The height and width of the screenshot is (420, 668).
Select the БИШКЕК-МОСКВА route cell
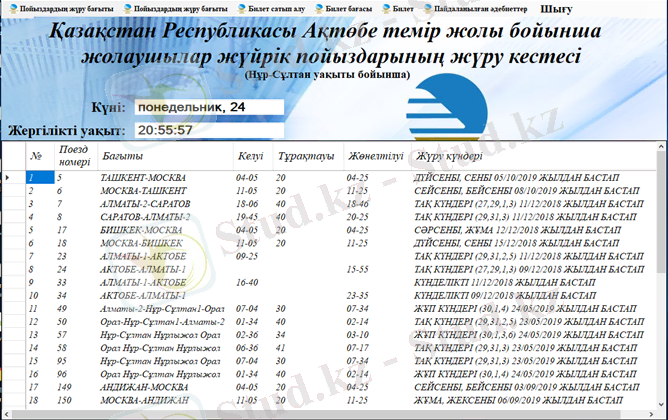[165, 230]
